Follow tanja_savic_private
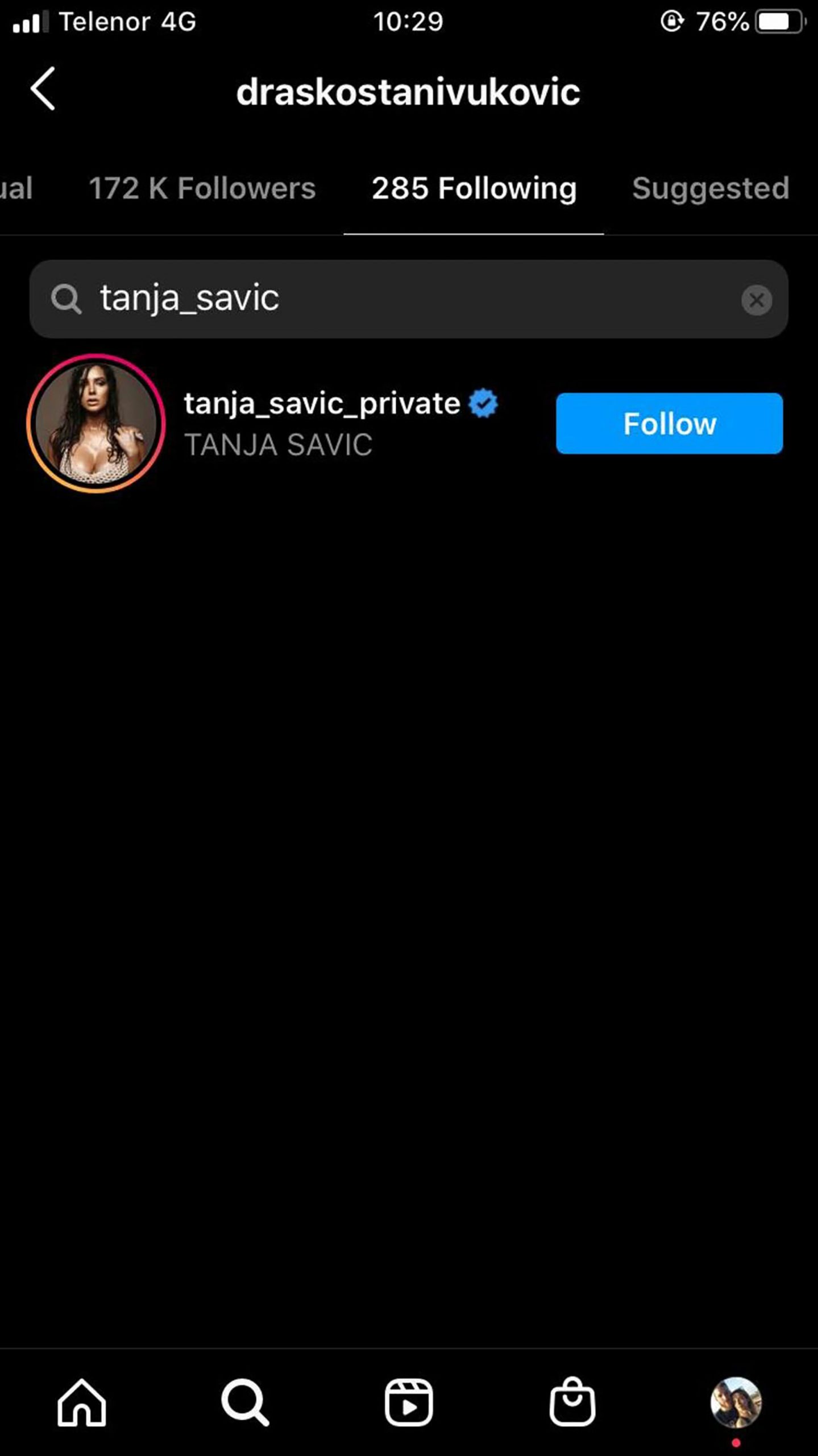818x1456 pixels. 669,423
